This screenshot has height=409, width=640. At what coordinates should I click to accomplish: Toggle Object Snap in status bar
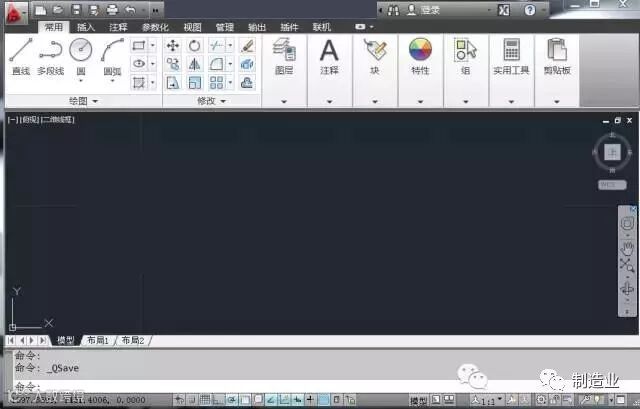click(245, 400)
